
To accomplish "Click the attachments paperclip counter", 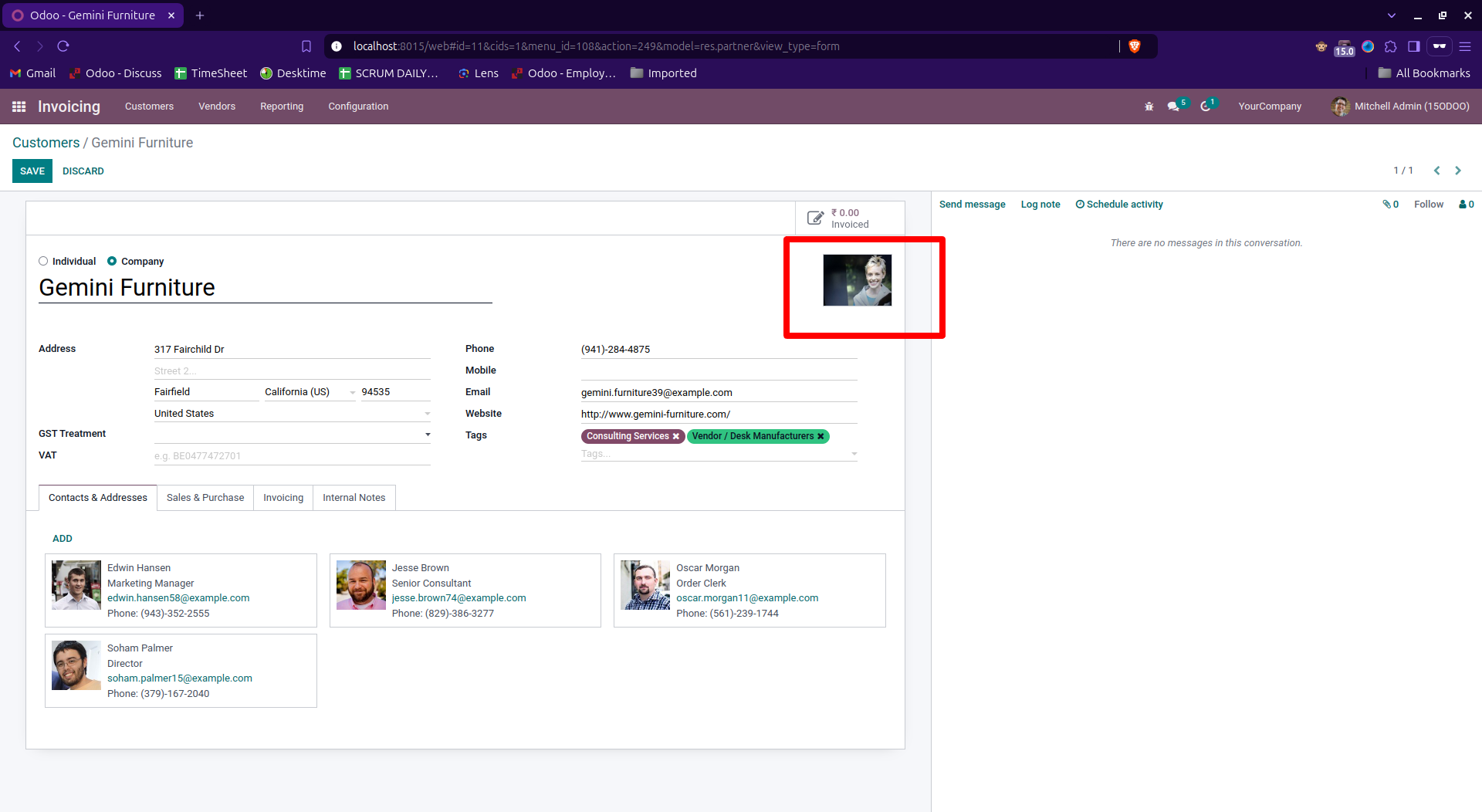I will tap(1390, 205).
